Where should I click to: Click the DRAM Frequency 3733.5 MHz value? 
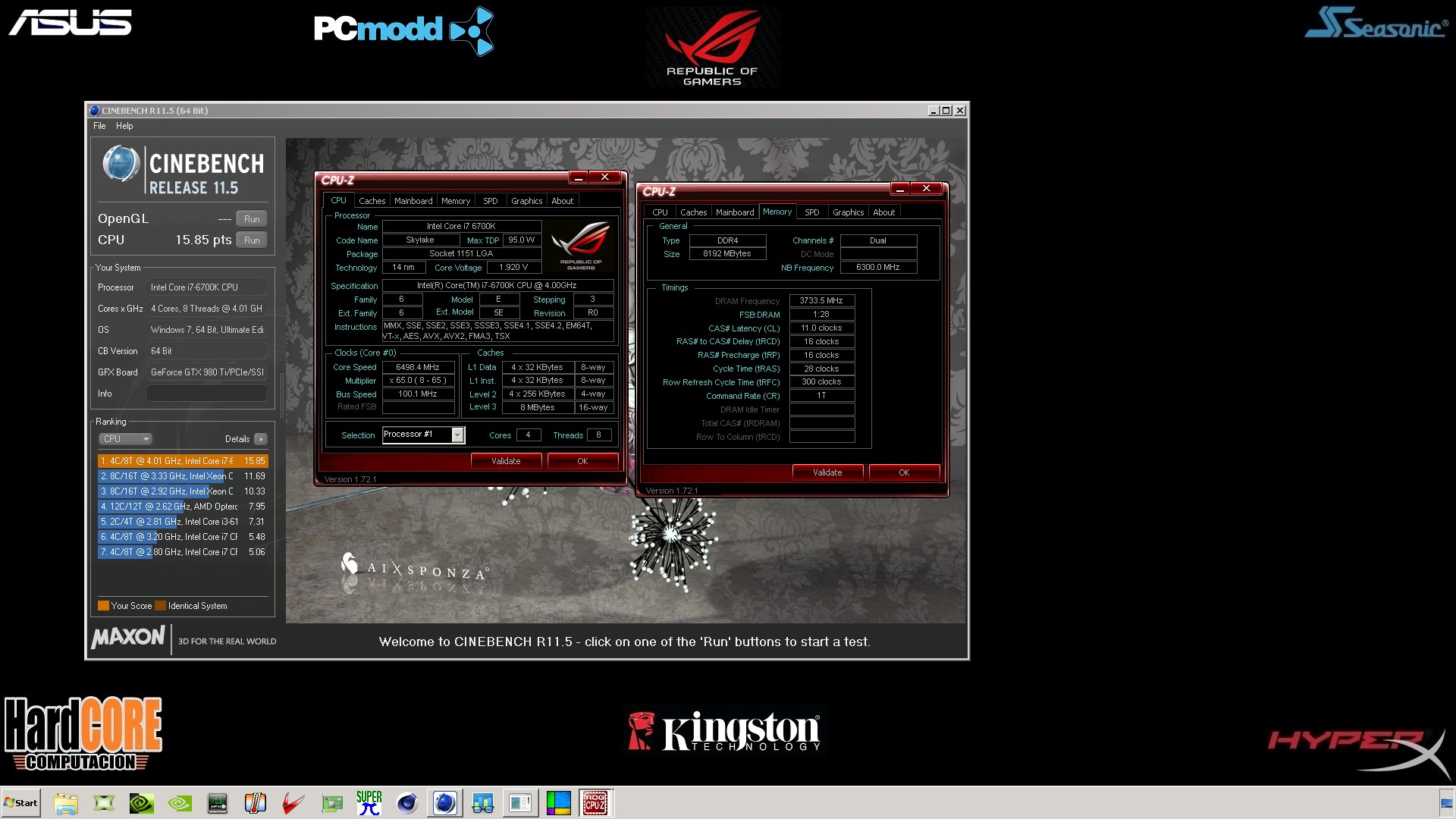[821, 301]
